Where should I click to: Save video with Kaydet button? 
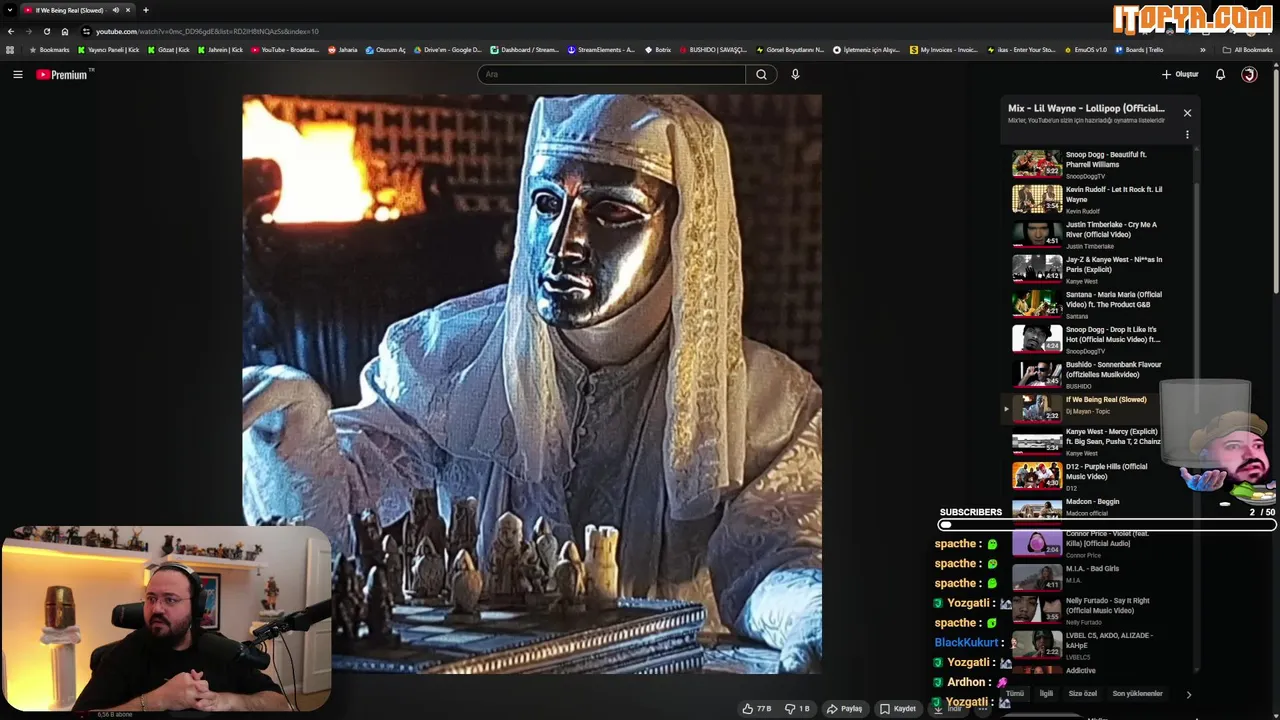pos(898,708)
